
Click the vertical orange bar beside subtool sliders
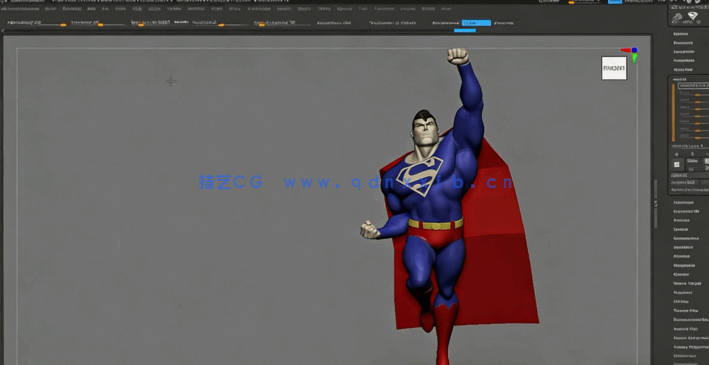[673, 112]
